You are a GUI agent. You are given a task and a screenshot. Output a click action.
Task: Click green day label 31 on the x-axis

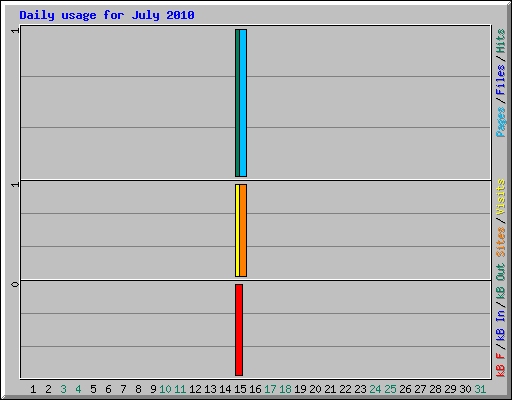click(480, 389)
